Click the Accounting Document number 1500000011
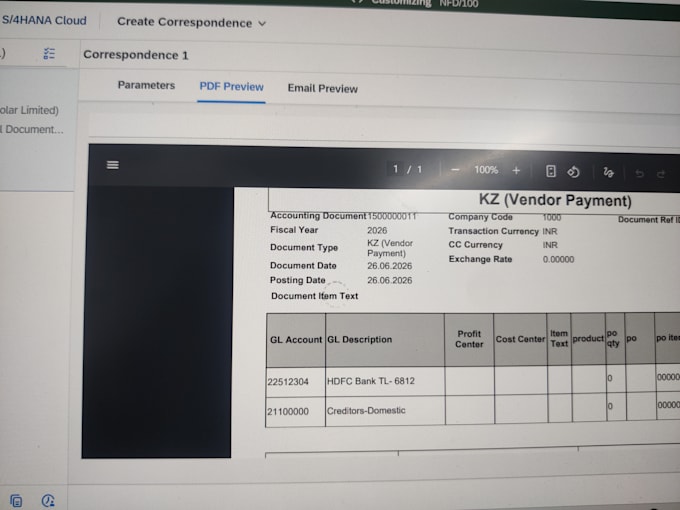The image size is (680, 510). [x=392, y=216]
